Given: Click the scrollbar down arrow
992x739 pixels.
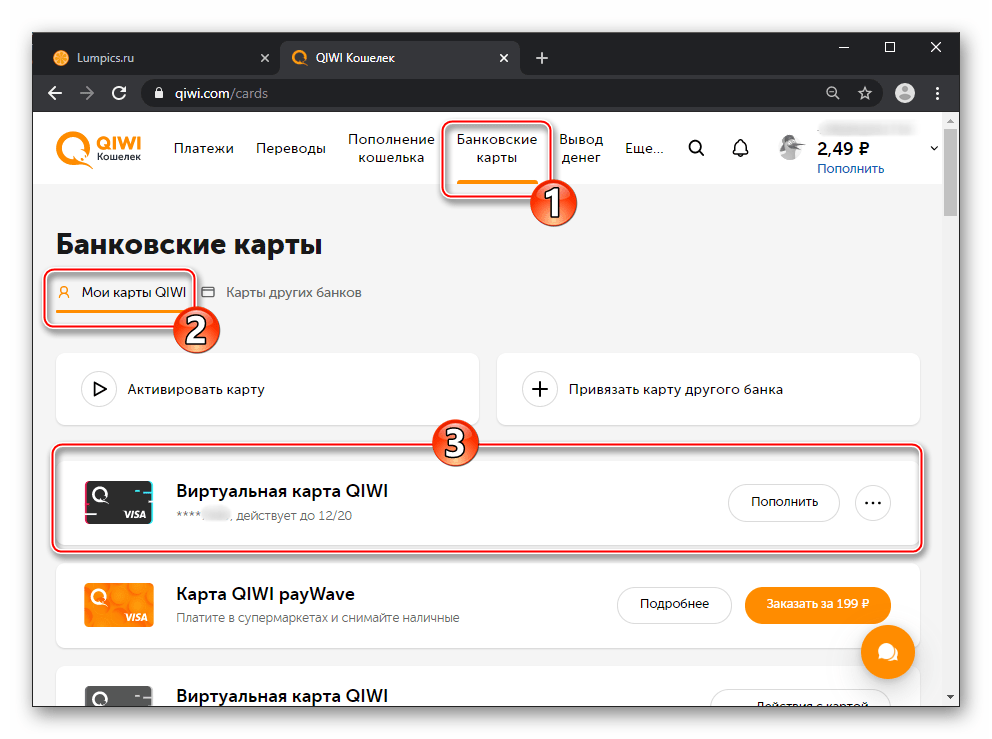Looking at the screenshot, I should click(x=950, y=697).
